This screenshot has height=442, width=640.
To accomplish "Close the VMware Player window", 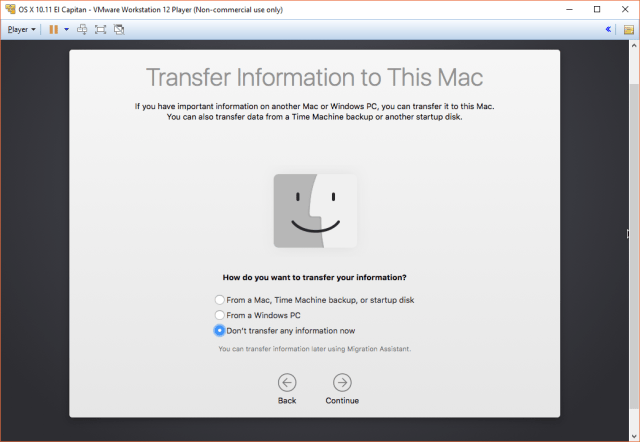I will (625, 9).
